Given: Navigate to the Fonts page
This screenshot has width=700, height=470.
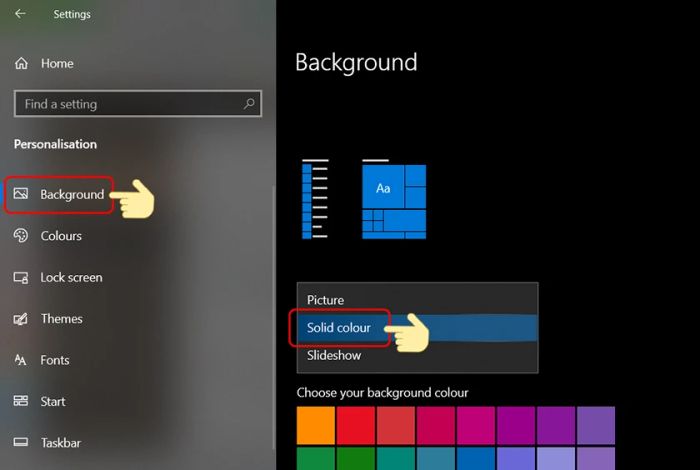Looking at the screenshot, I should coord(55,360).
